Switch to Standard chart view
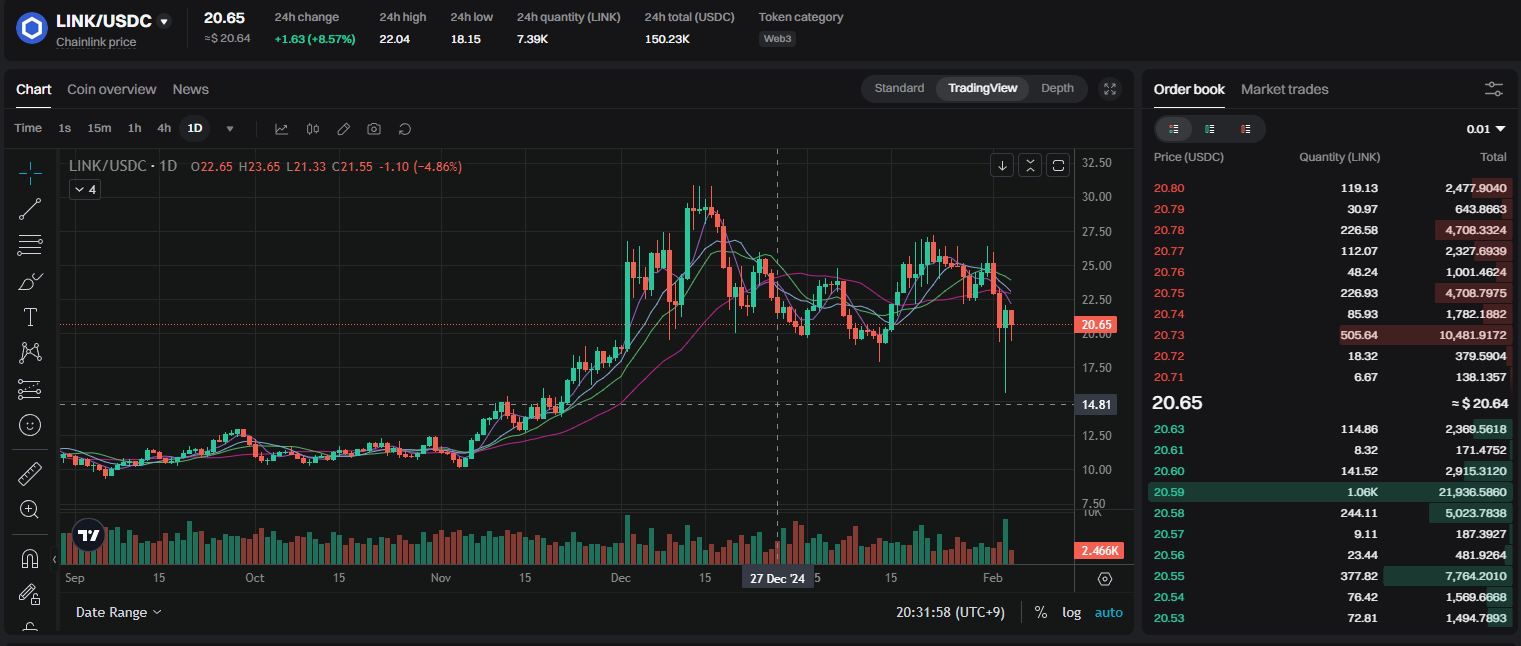 899,88
